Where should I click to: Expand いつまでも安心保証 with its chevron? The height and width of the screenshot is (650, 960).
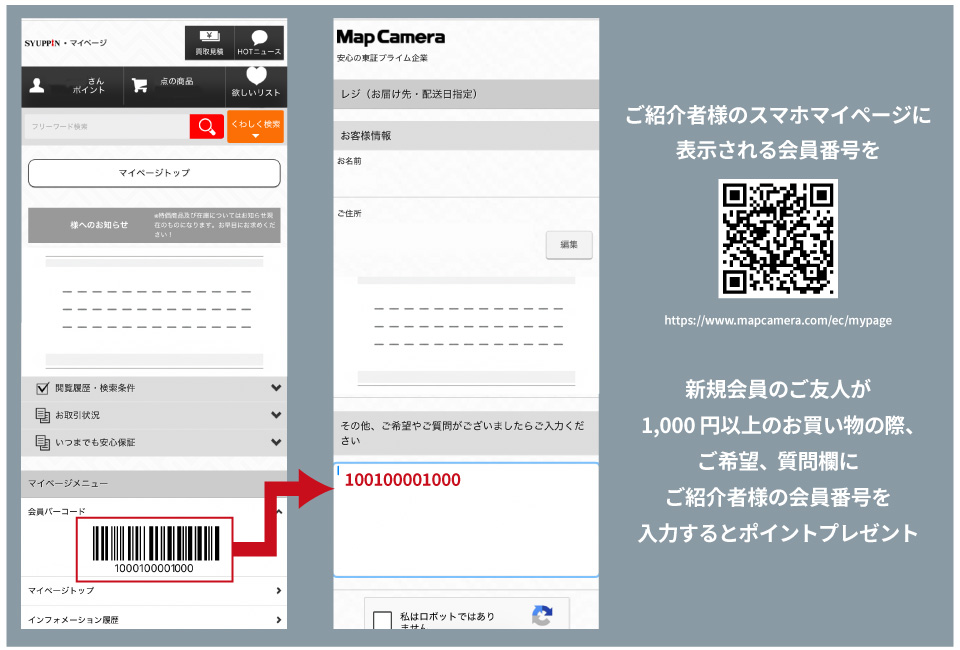coord(274,441)
